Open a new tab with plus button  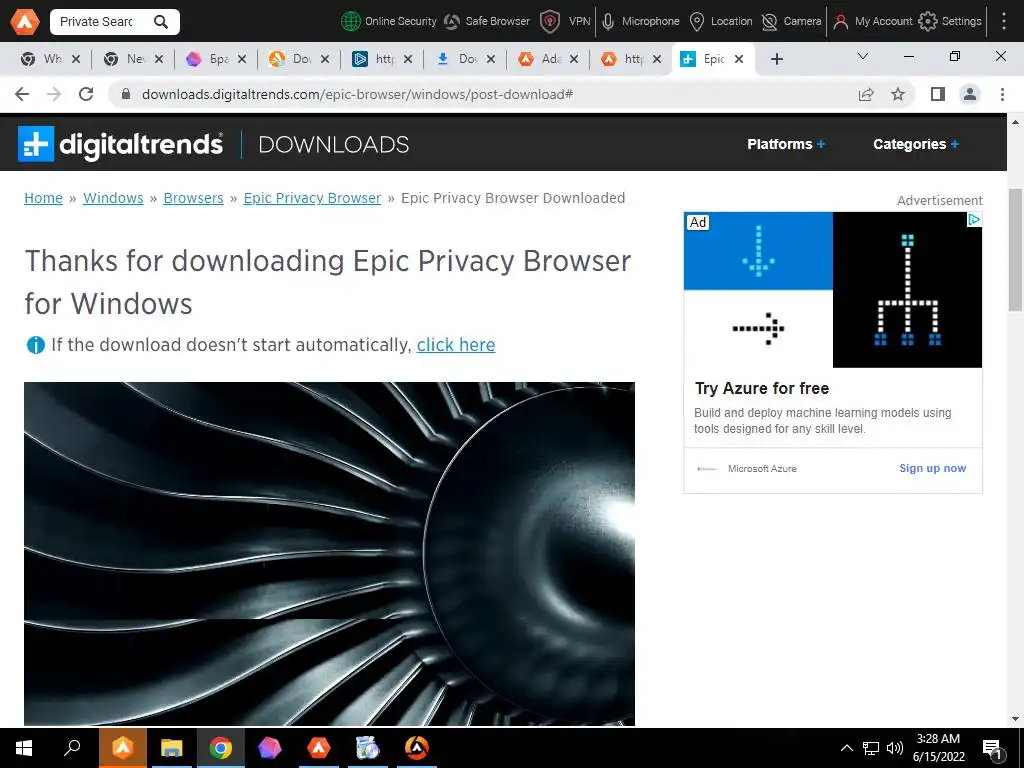776,59
